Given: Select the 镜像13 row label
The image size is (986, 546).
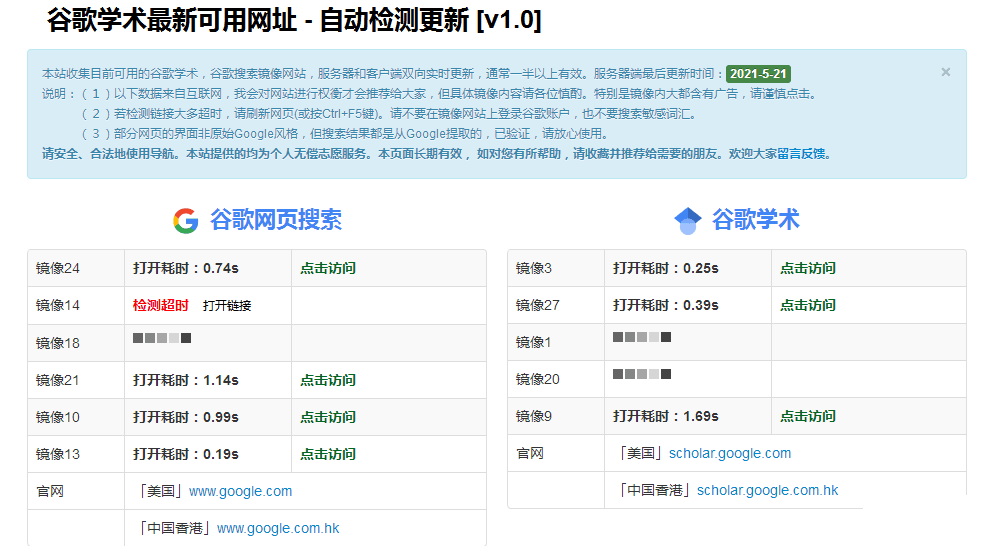Looking at the screenshot, I should (x=58, y=455).
